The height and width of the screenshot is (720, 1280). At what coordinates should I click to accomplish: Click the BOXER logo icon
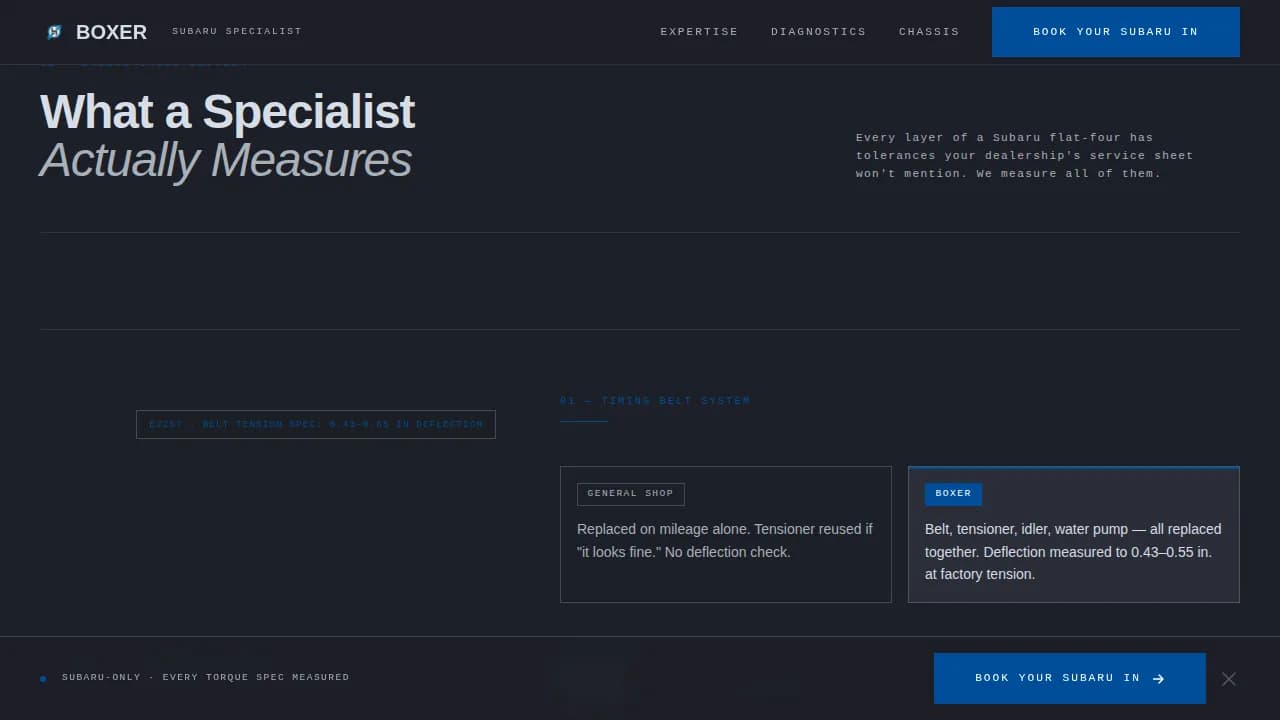click(x=54, y=32)
